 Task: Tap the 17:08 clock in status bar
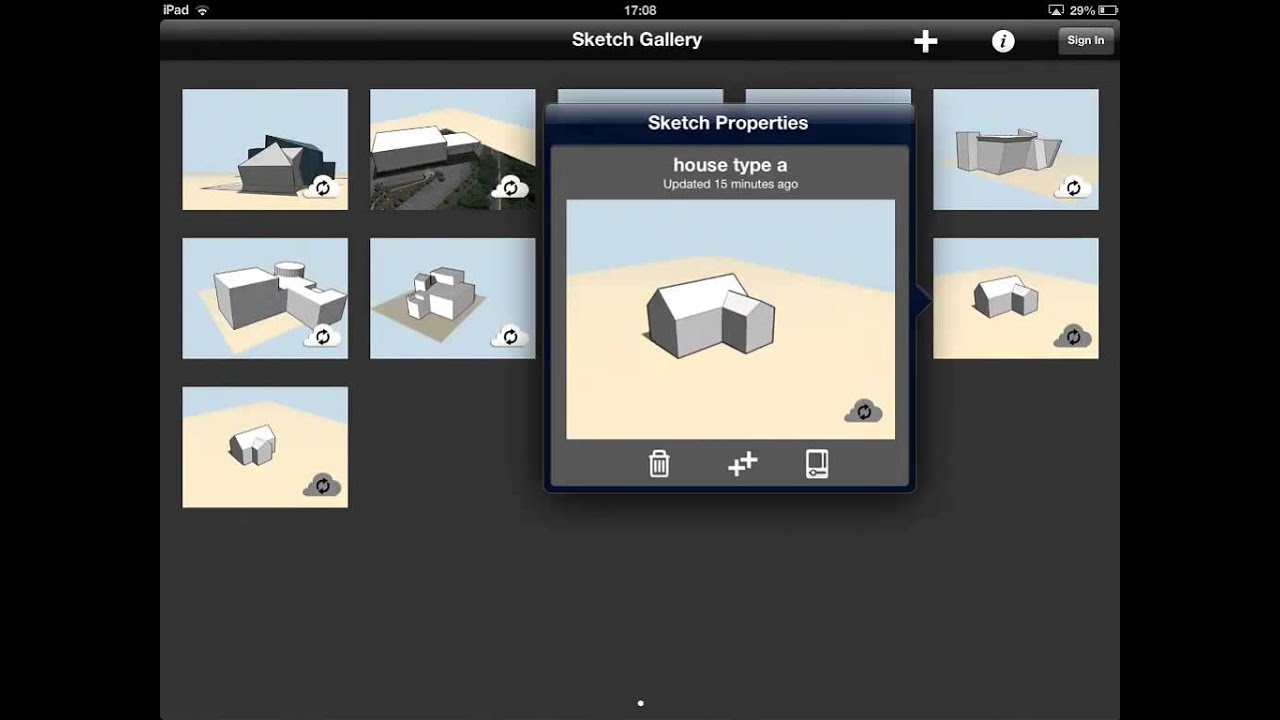[640, 10]
